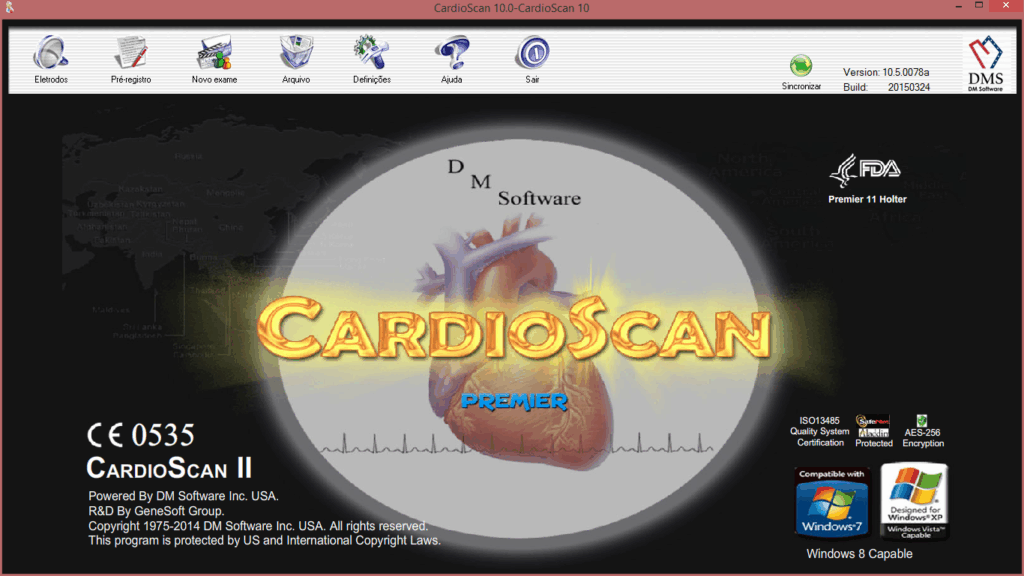The width and height of the screenshot is (1024, 576).
Task: Start a Novo exame
Action: [214, 54]
